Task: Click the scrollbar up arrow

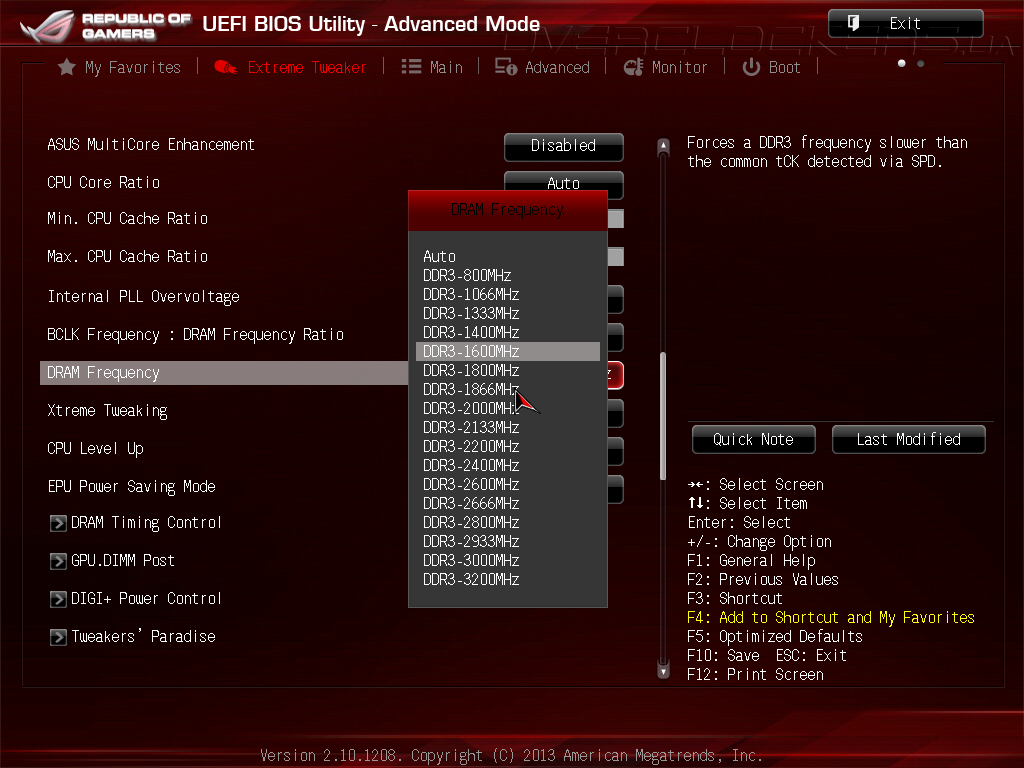Action: [x=663, y=146]
